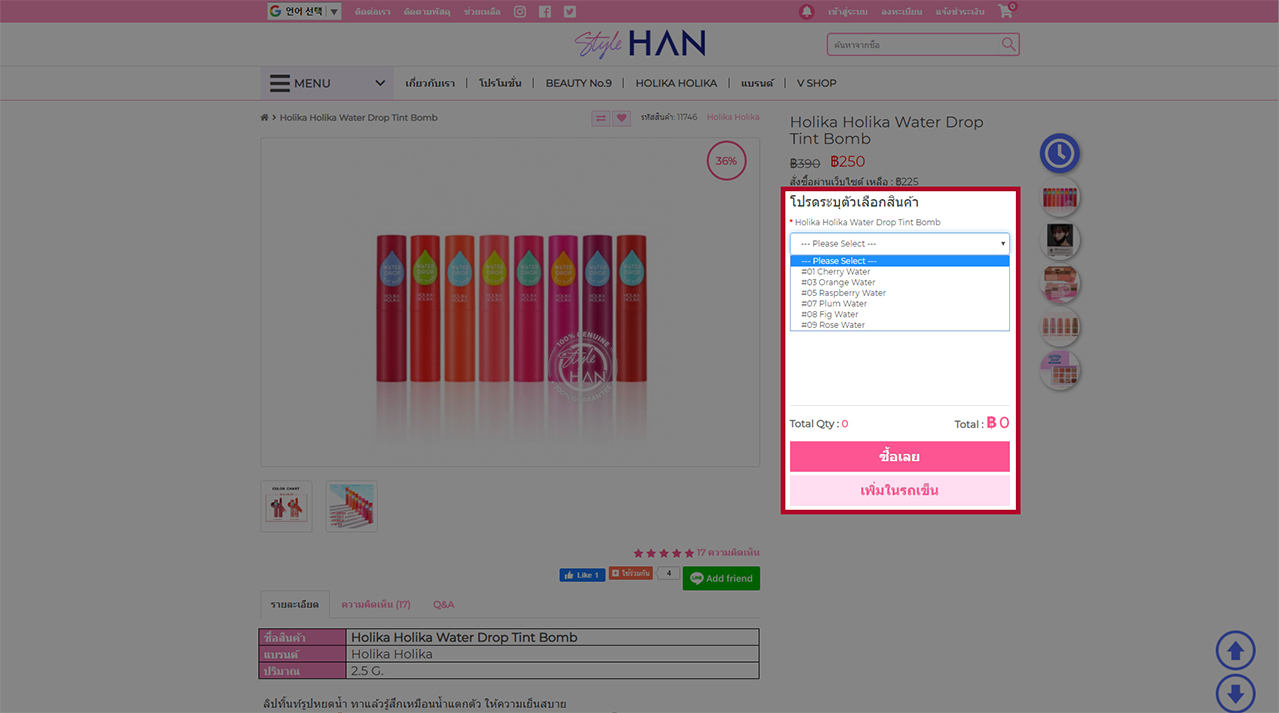This screenshot has height=713, width=1279.
Task: Open the ติดต่อเรา contact link
Action: click(x=371, y=12)
